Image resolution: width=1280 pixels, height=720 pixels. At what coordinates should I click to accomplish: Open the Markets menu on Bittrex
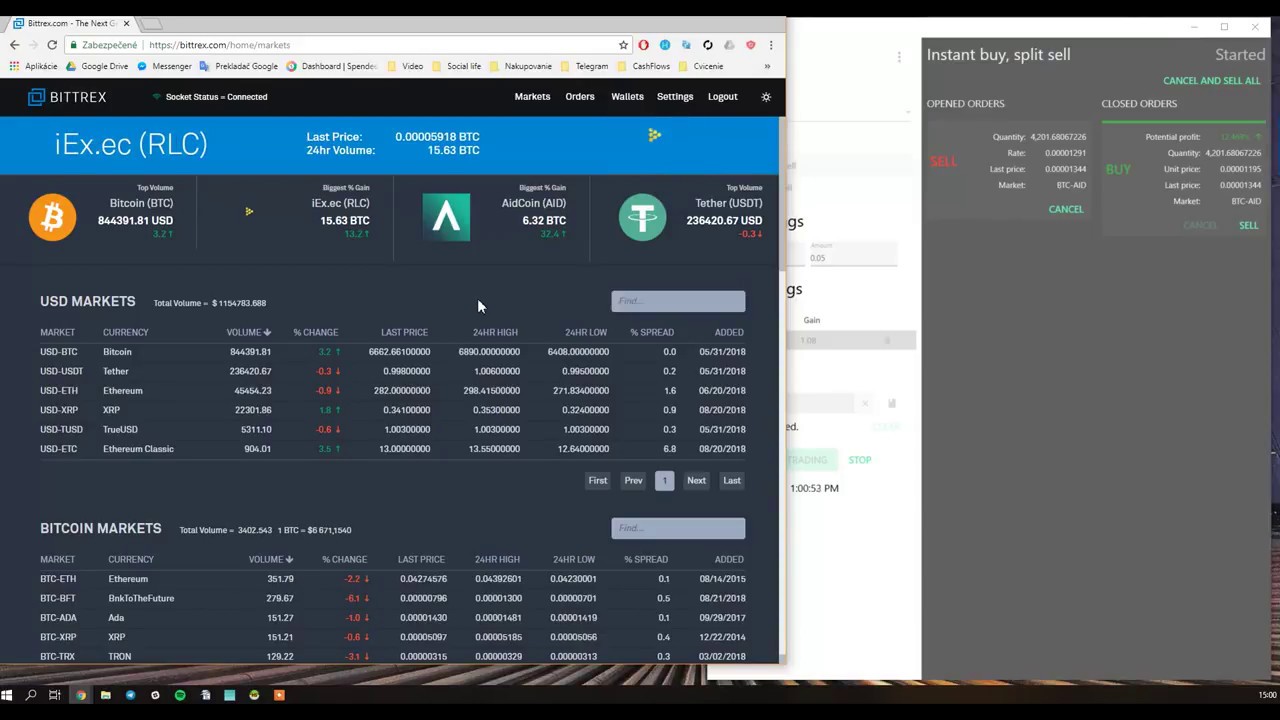pyautogui.click(x=532, y=97)
